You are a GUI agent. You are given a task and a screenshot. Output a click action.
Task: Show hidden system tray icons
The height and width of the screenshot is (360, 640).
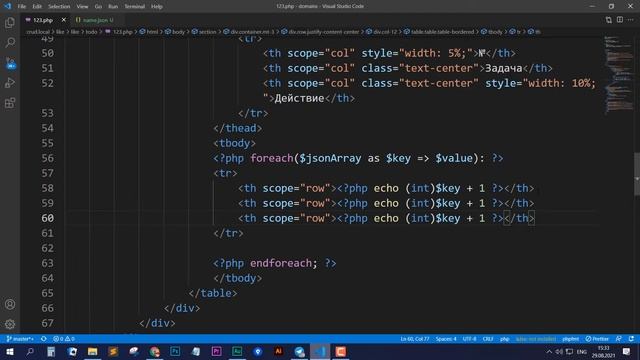tap(549, 352)
